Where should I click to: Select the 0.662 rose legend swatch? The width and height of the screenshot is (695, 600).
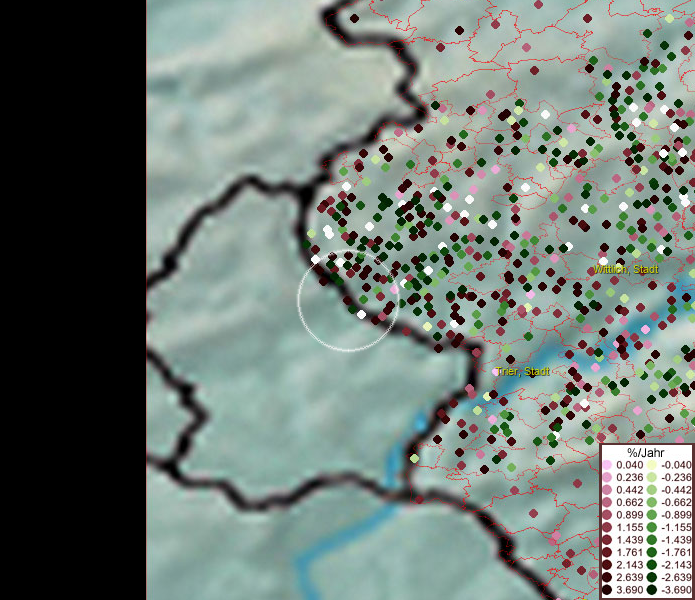[x=607, y=503]
